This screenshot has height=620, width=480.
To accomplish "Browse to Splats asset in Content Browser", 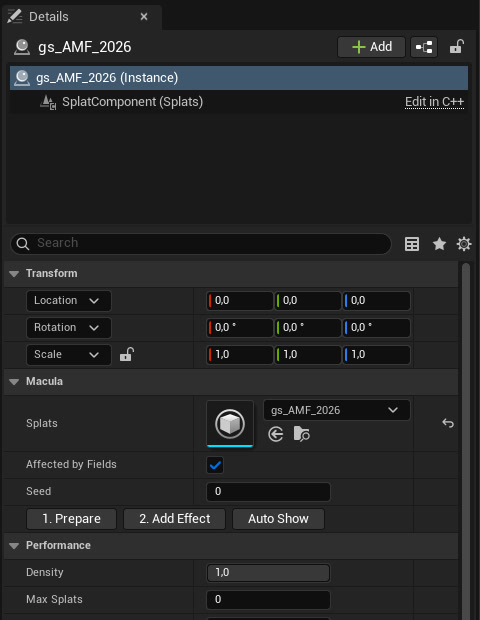I will click(x=302, y=434).
